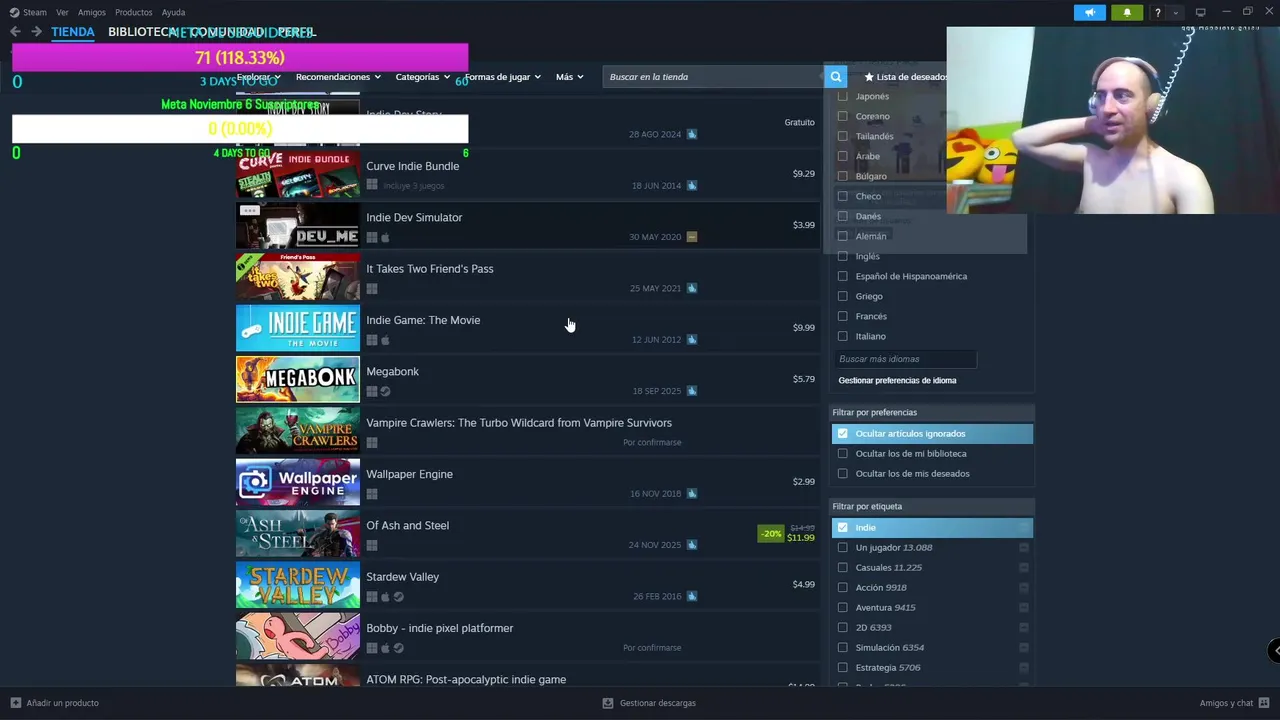Click review icon on Indie Dev Simulator row
The width and height of the screenshot is (1280, 720).
pyautogui.click(x=692, y=237)
